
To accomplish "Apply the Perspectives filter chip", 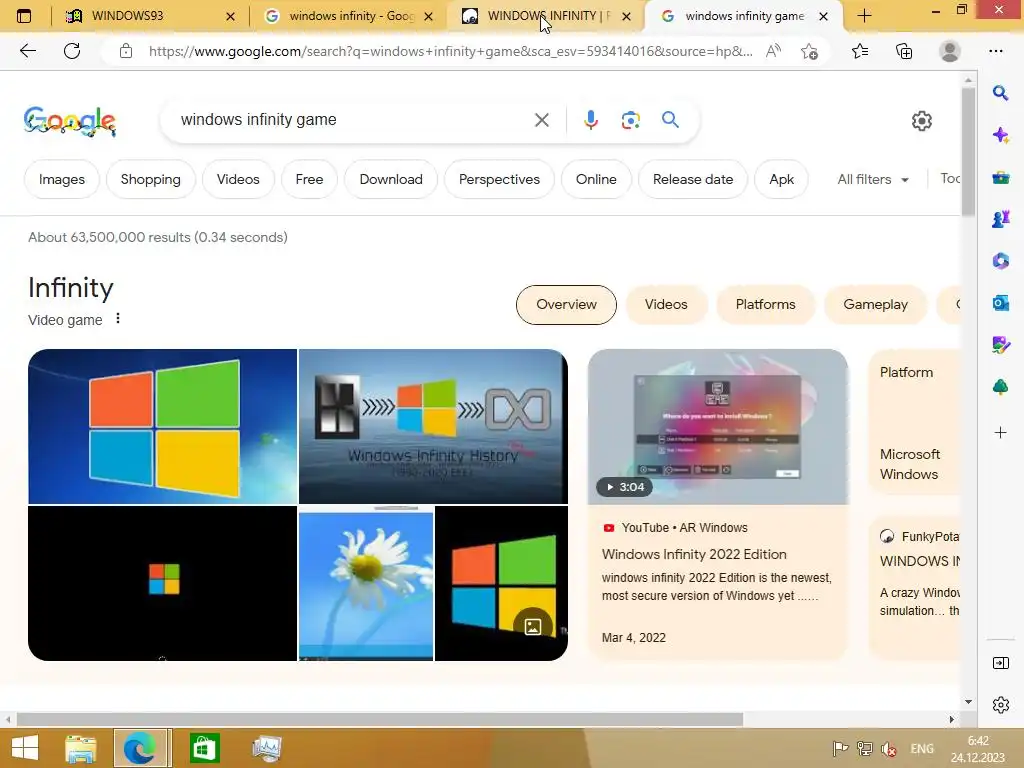I will (499, 179).
